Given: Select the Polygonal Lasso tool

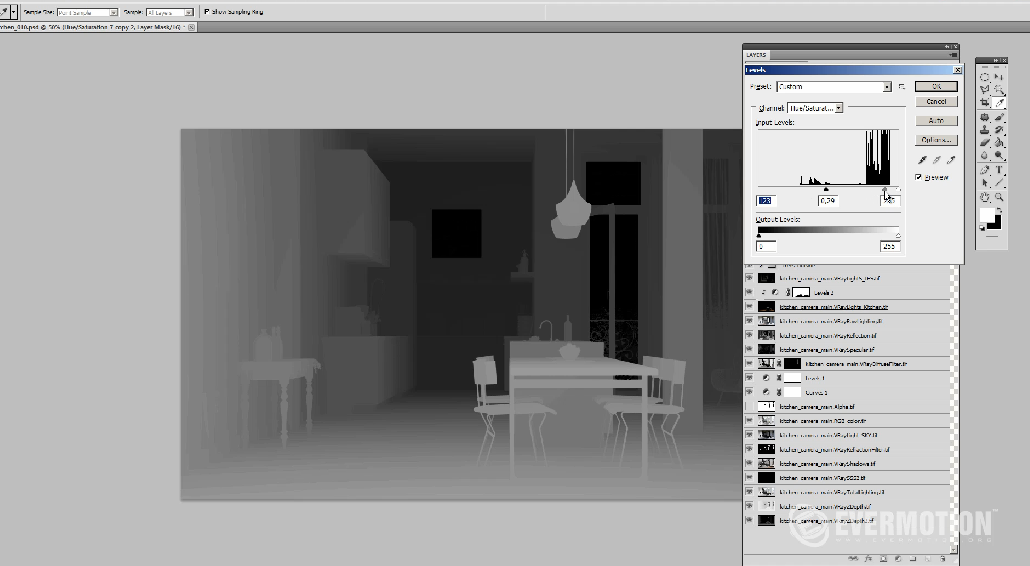Looking at the screenshot, I should (x=984, y=89).
